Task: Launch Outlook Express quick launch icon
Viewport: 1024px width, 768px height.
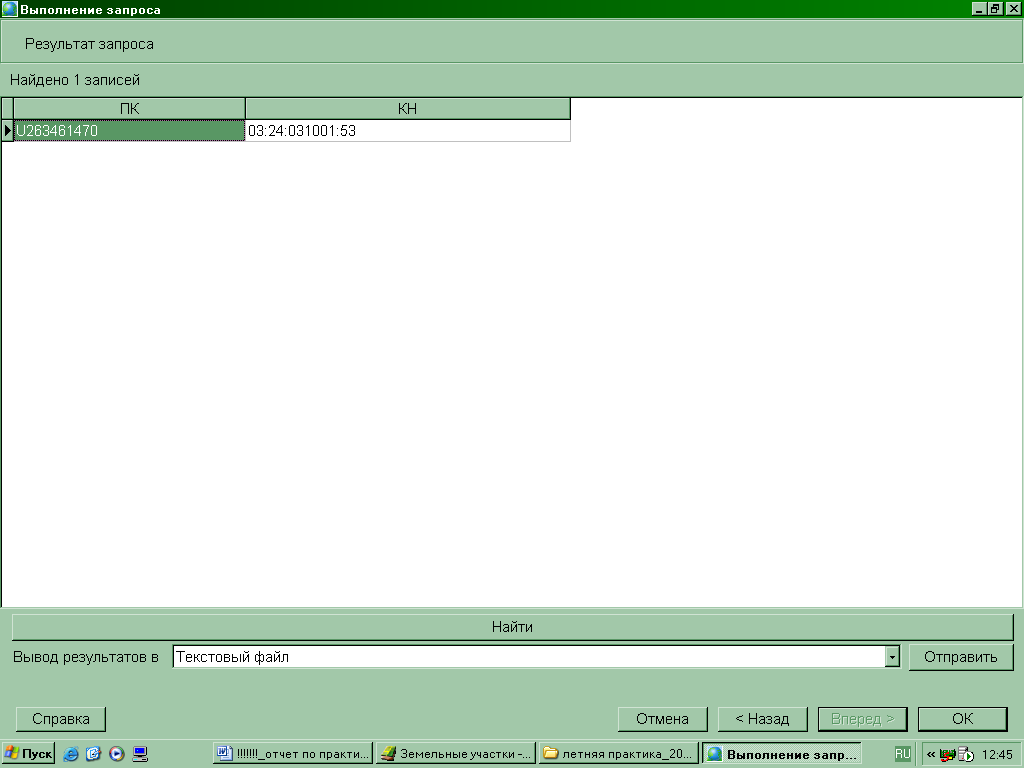Action: [93, 754]
